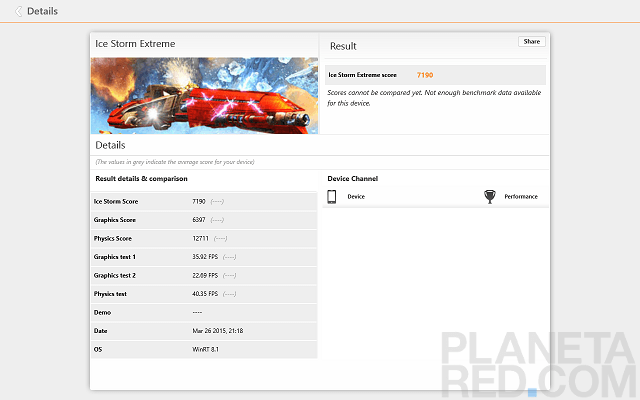Screen dimensions: 640x400
Task: Open the Ice Storm Extreme spaceship image
Action: (x=204, y=95)
